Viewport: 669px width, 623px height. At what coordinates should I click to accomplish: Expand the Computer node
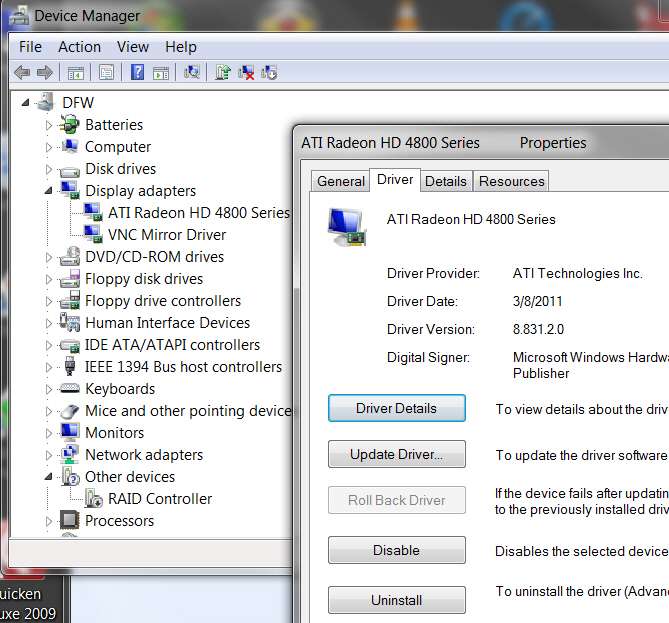click(49, 147)
